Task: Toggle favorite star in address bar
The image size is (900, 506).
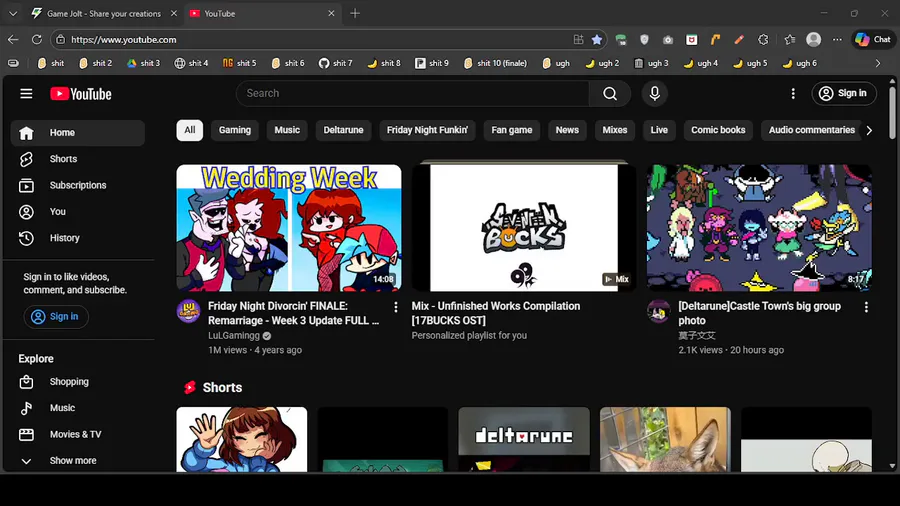Action: [x=597, y=40]
